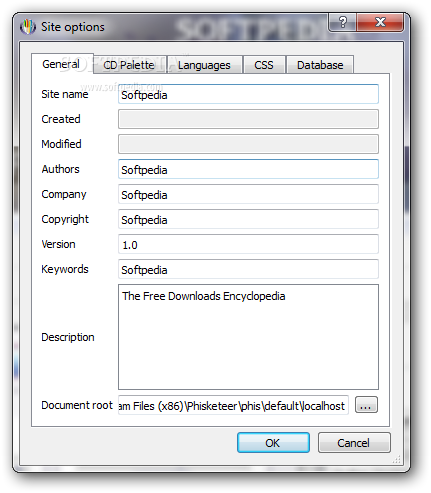The height and width of the screenshot is (493, 431).
Task: Click the Site options app icon
Action: pos(28,27)
